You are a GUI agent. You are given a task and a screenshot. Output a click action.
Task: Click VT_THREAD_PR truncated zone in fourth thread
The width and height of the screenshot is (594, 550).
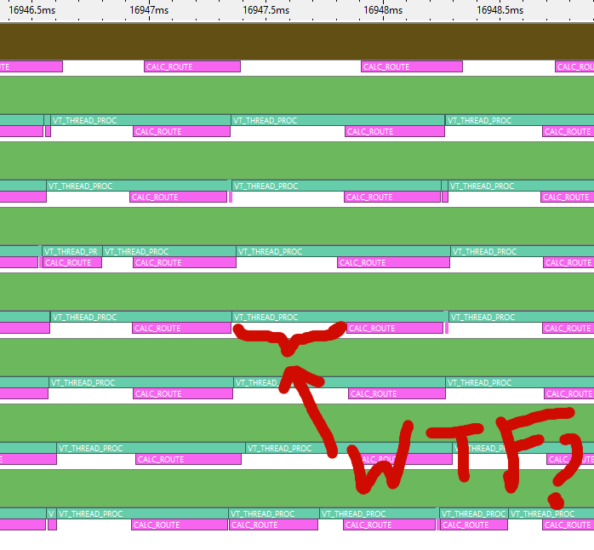[x=72, y=252]
